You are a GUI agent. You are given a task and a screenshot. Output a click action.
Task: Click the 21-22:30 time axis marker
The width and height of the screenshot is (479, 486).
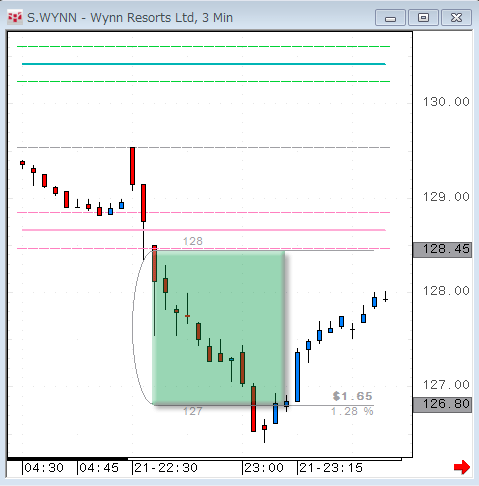pos(166,468)
